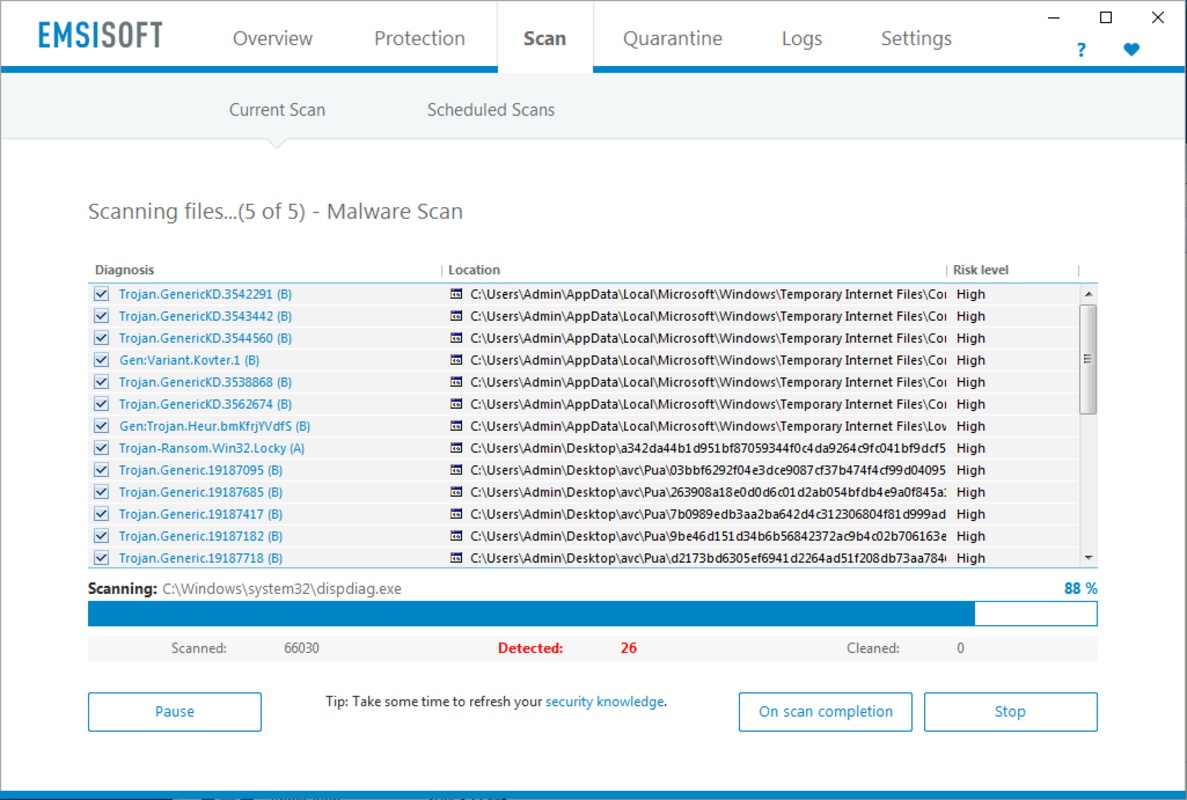Viewport: 1187px width, 800px height.
Task: Uncheck the Trojan.GenericKD.3543442 checkbox
Action: [x=101, y=316]
